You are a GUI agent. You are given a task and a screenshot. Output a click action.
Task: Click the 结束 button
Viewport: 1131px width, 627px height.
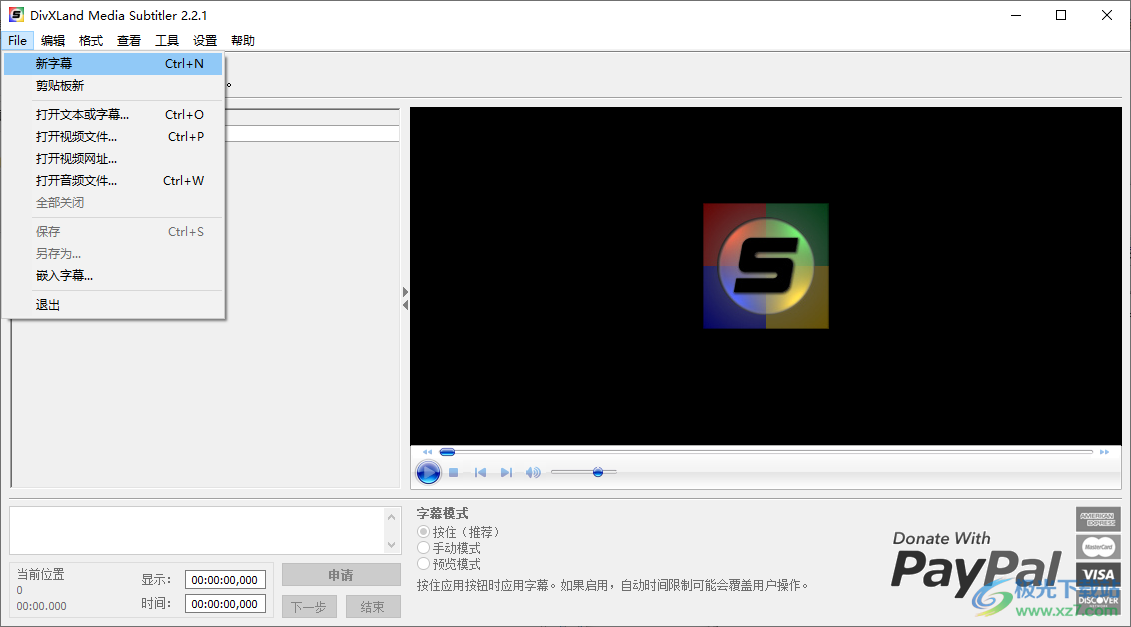click(373, 607)
